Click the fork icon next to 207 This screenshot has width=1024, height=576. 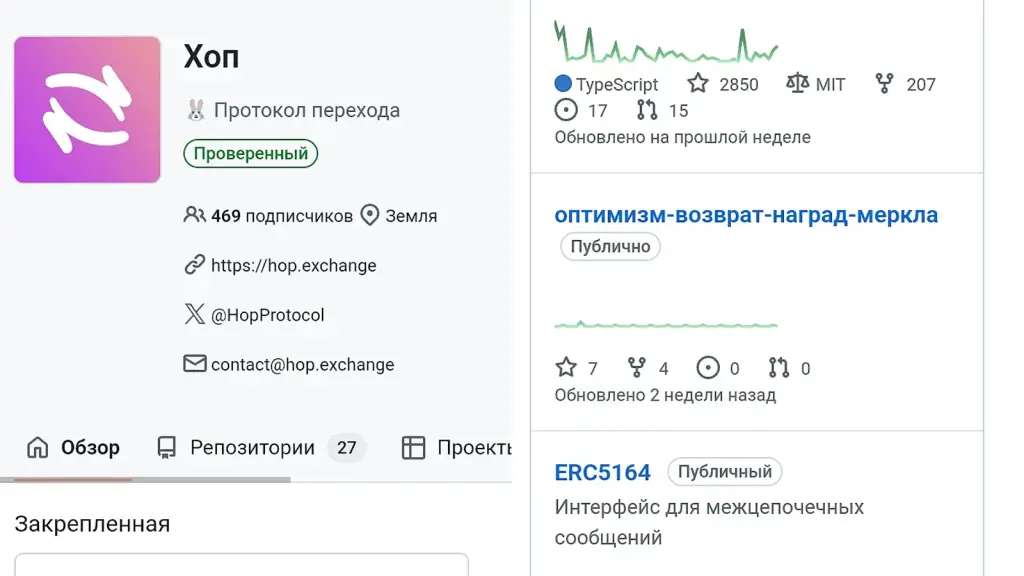(x=884, y=83)
